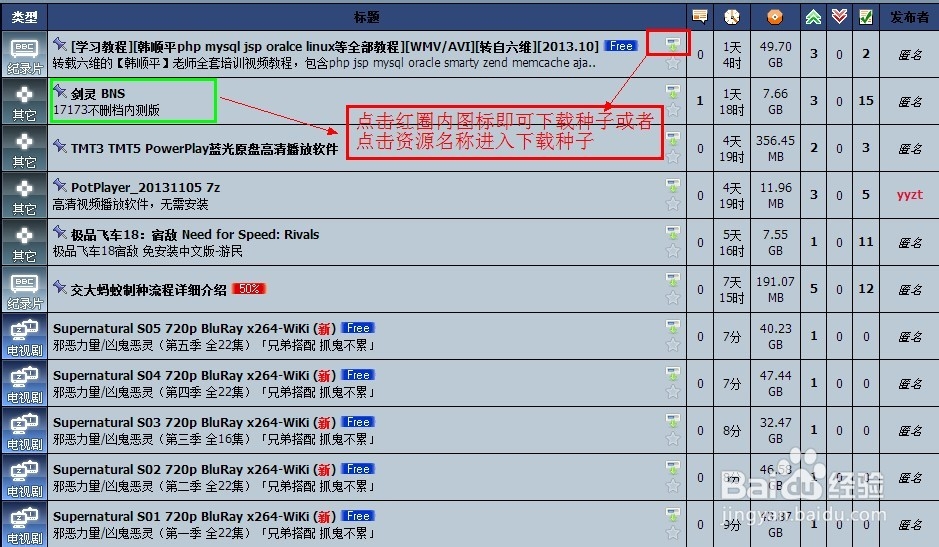
Task: Sort by 标题 column header
Action: coord(366,17)
